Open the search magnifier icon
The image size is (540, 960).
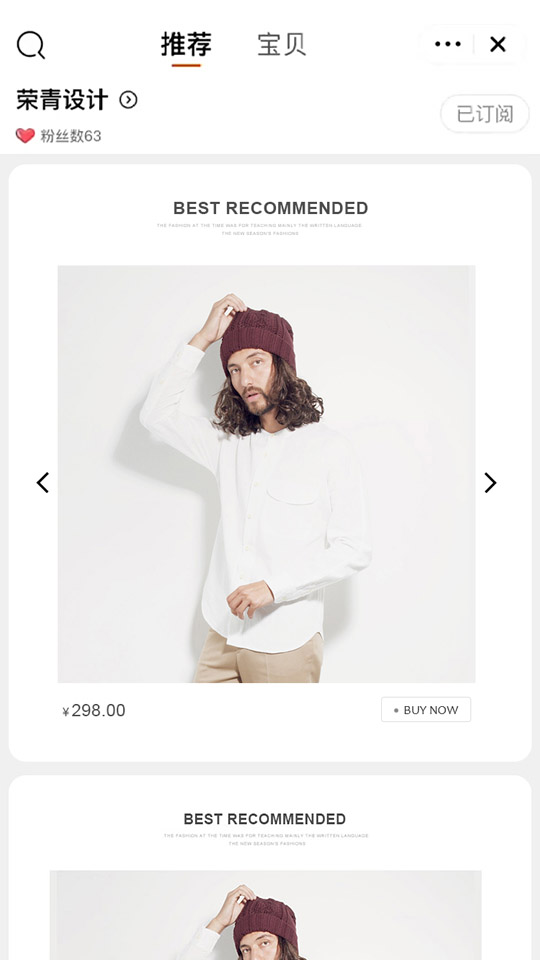click(x=31, y=45)
